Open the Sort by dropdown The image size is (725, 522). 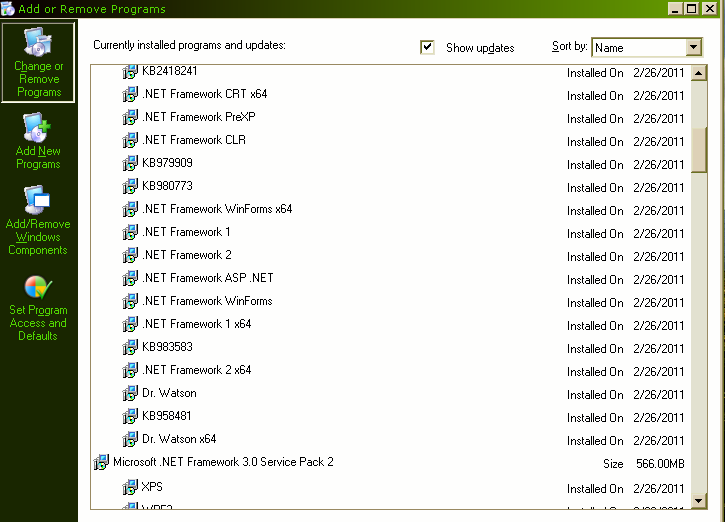[693, 47]
